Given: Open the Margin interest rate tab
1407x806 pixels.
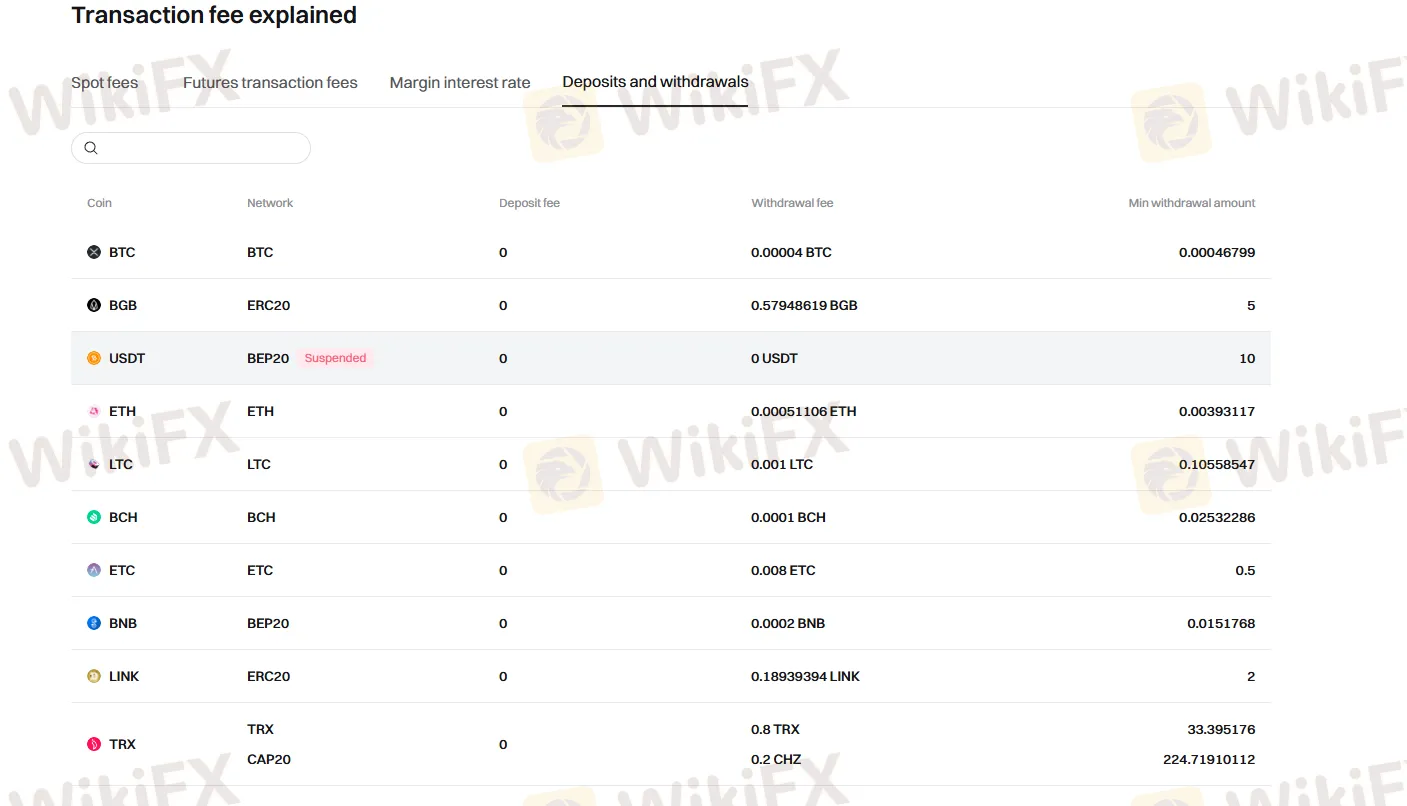Looking at the screenshot, I should point(460,83).
